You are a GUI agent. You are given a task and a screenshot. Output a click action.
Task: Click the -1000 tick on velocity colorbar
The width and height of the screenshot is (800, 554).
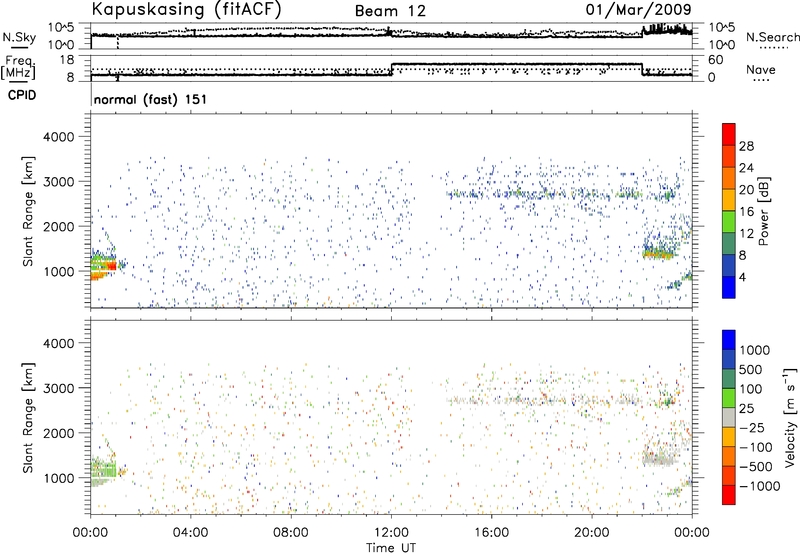coord(759,486)
